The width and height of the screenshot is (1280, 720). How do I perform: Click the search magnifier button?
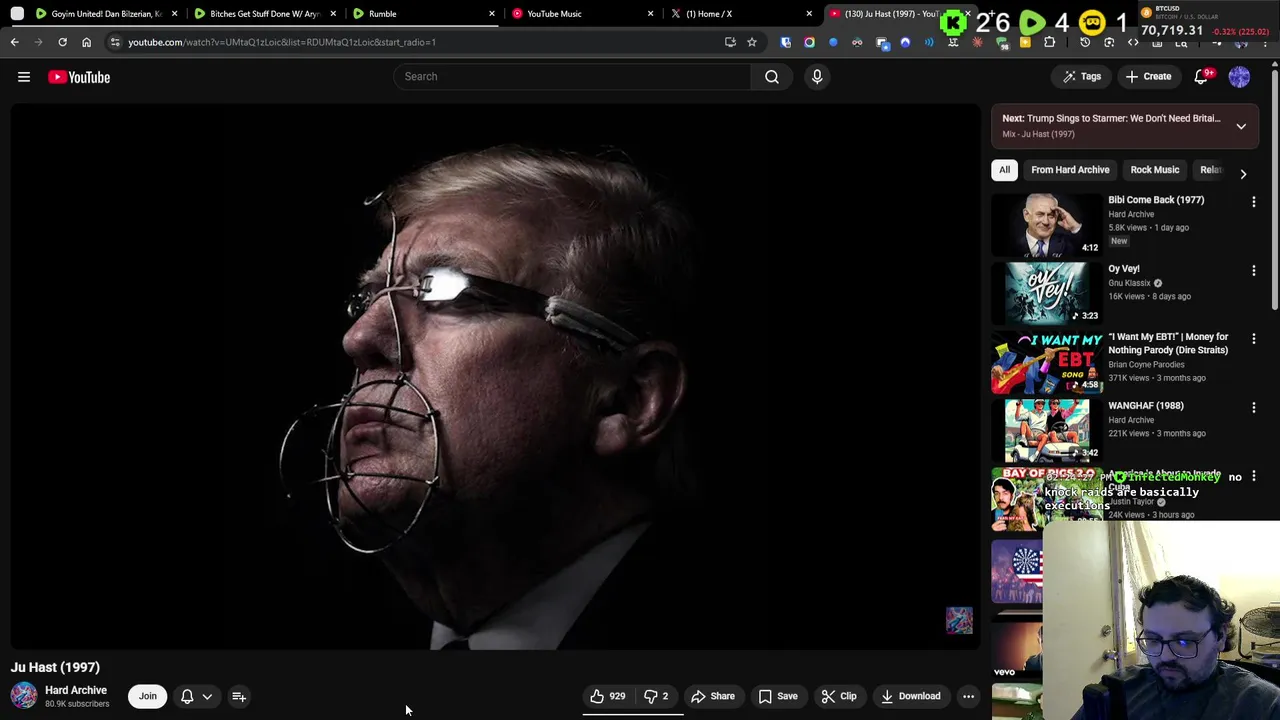point(772,76)
